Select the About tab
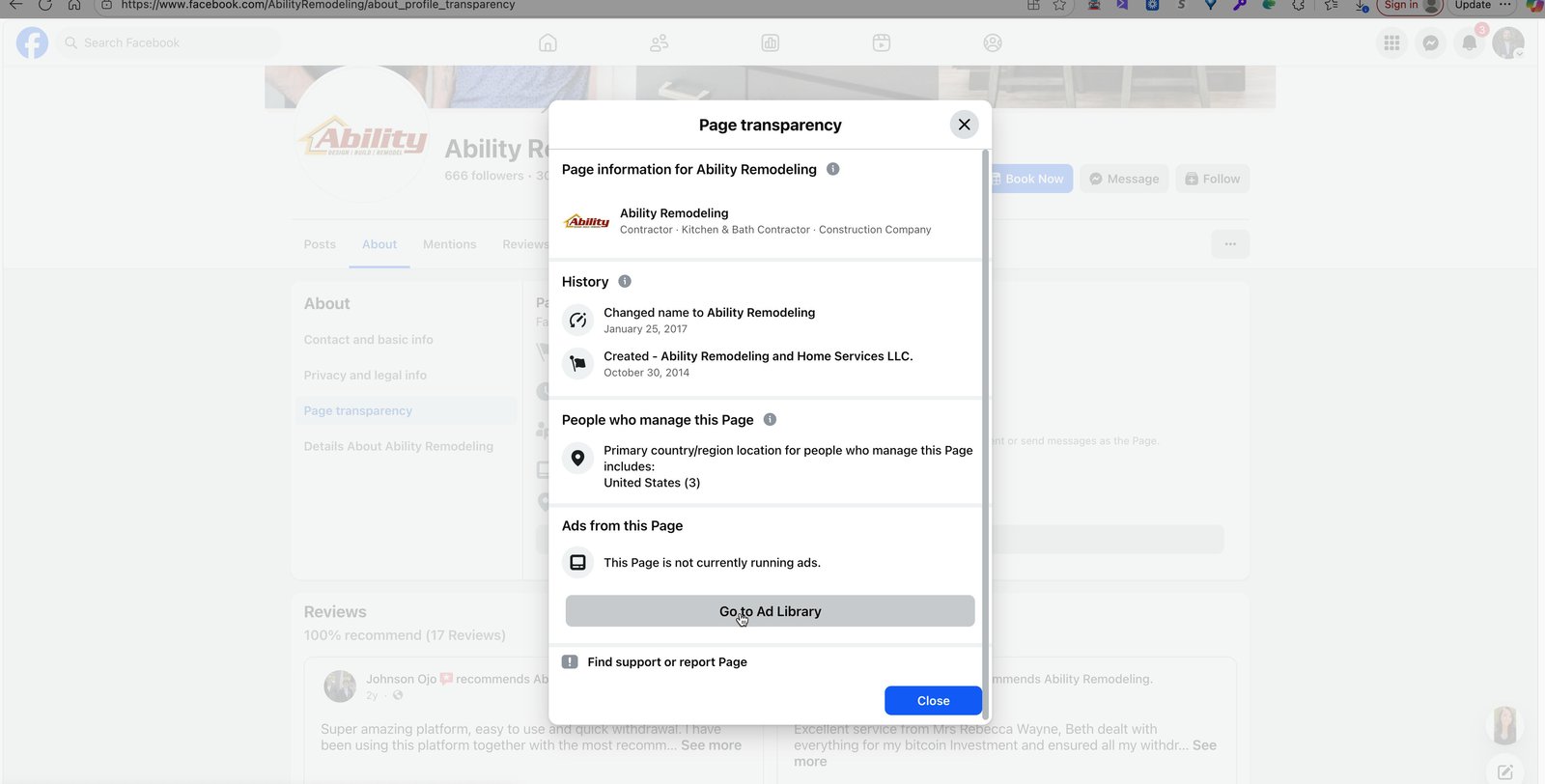Image resolution: width=1545 pixels, height=784 pixels. tap(379, 244)
